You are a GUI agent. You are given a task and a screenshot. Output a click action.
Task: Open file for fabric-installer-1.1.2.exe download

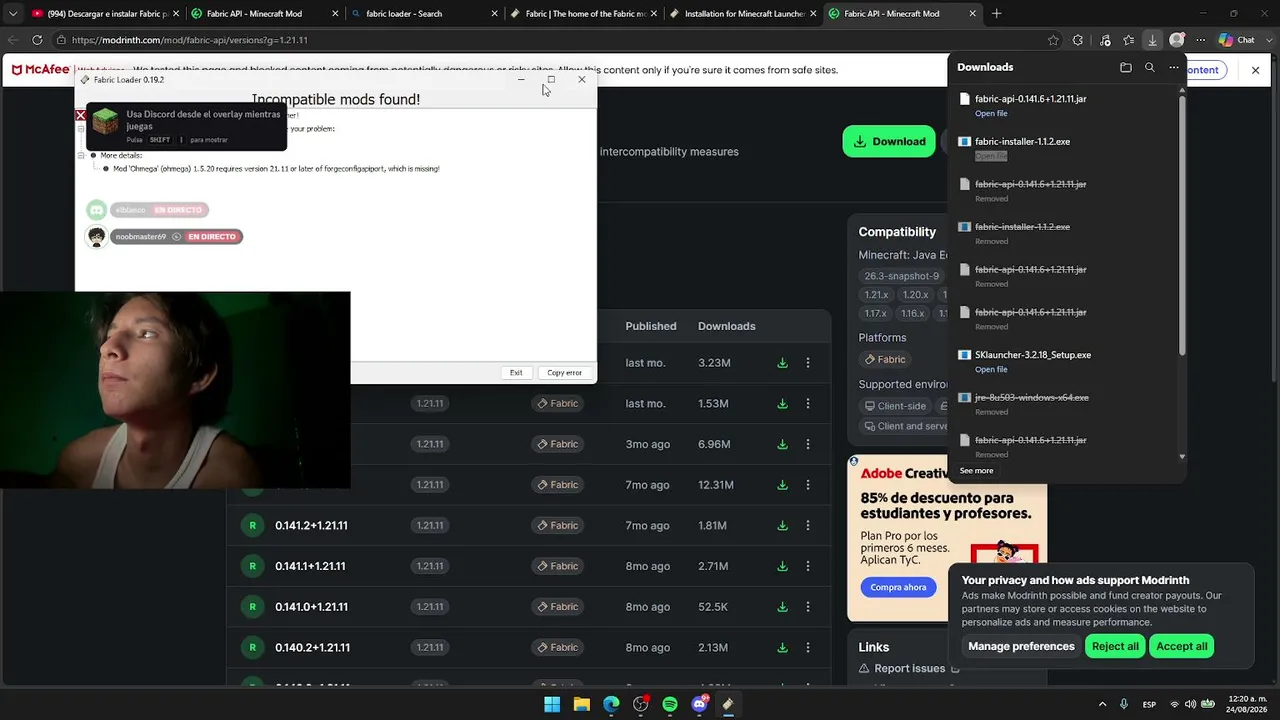click(x=991, y=156)
